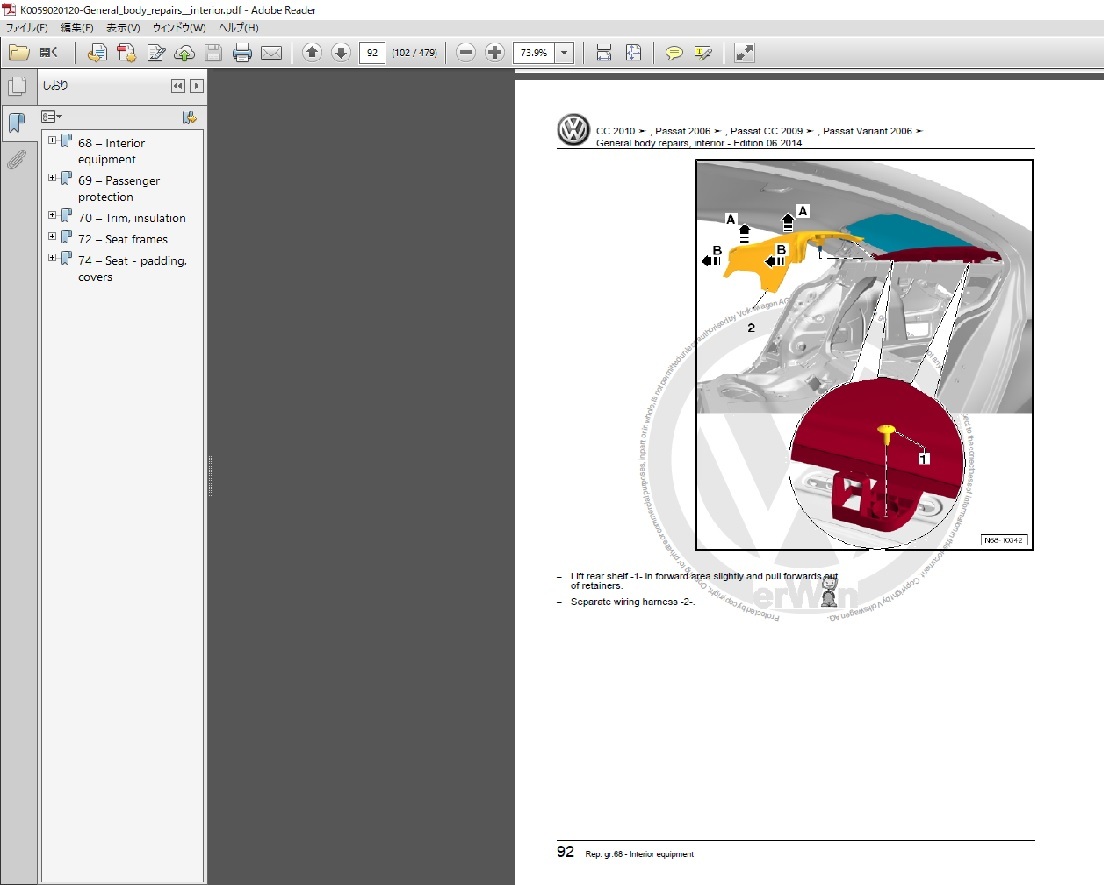Select bookmark 70 – Trim, insulation
This screenshot has width=1104, height=885.
(x=132, y=218)
